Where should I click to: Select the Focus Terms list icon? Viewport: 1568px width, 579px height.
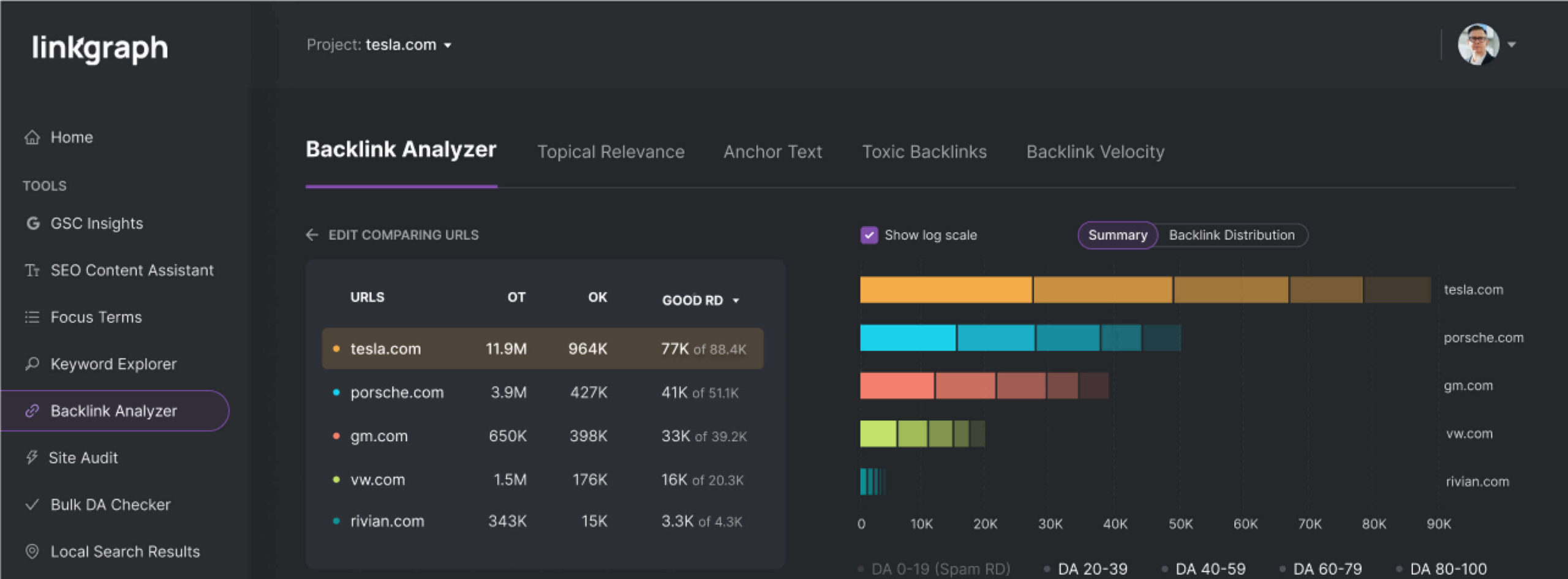32,317
